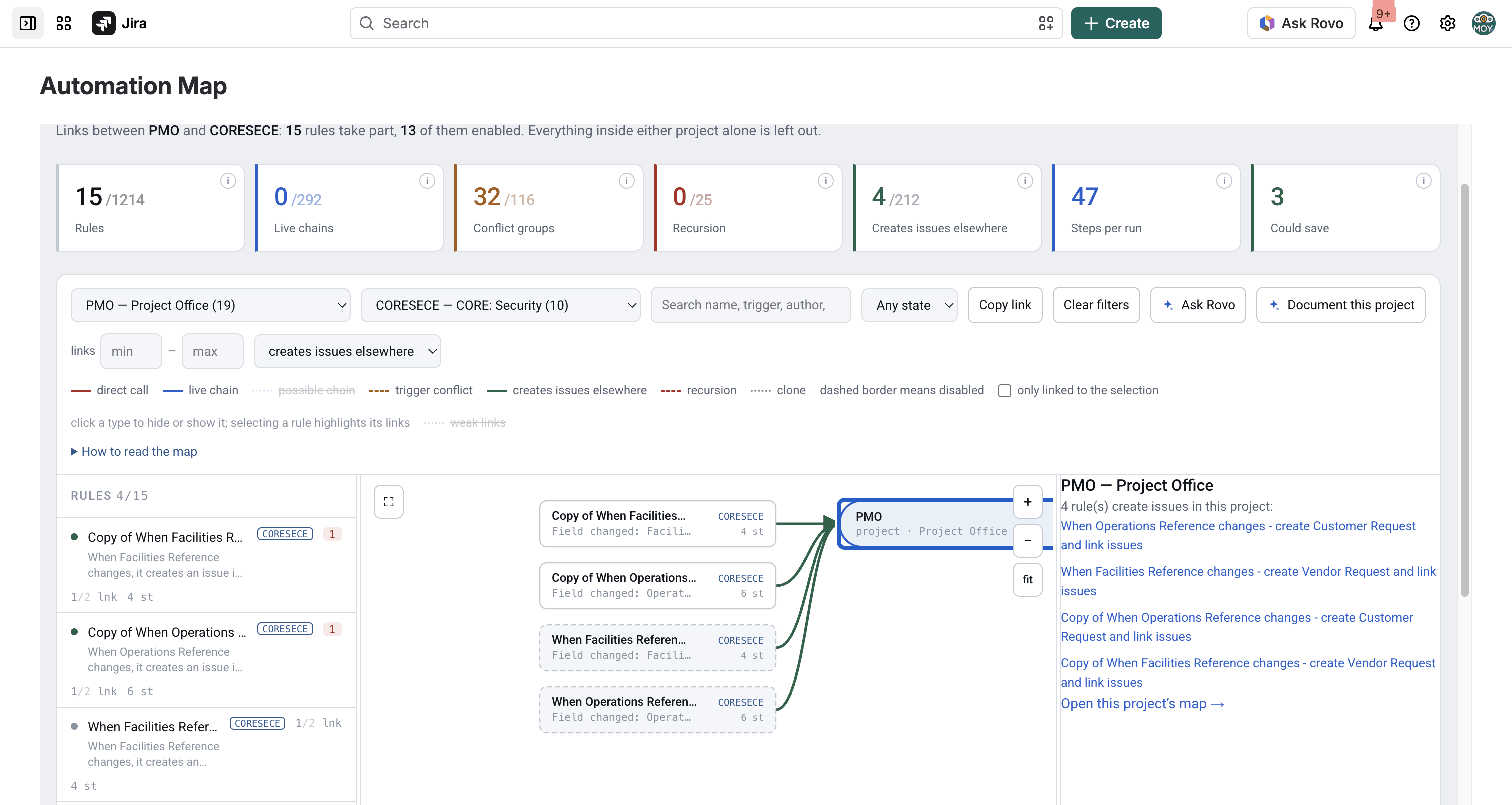Open the Any state dropdown

tap(909, 305)
